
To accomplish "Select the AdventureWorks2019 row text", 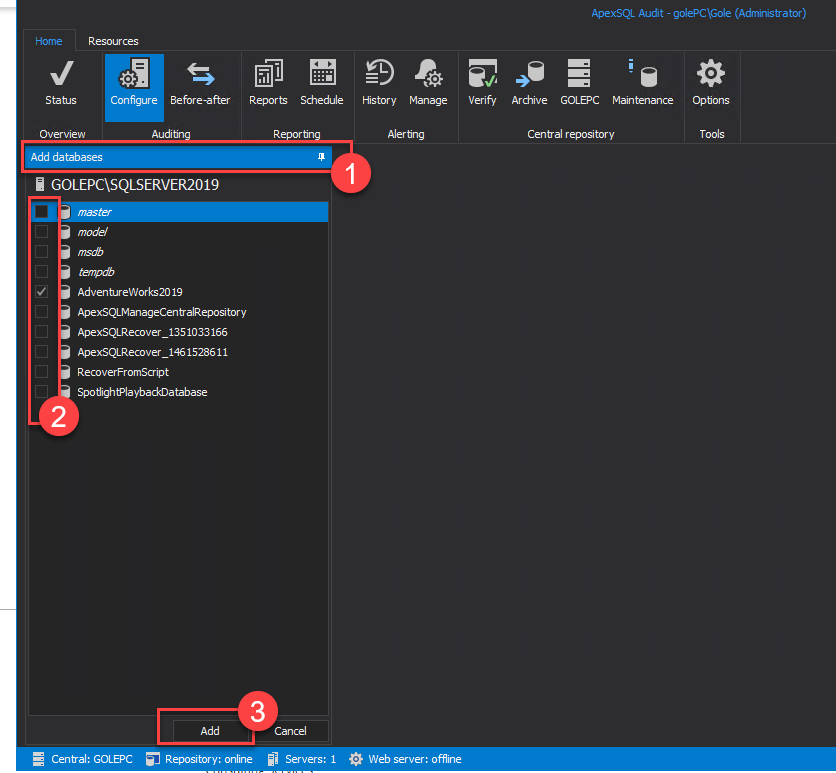I will tap(130, 292).
